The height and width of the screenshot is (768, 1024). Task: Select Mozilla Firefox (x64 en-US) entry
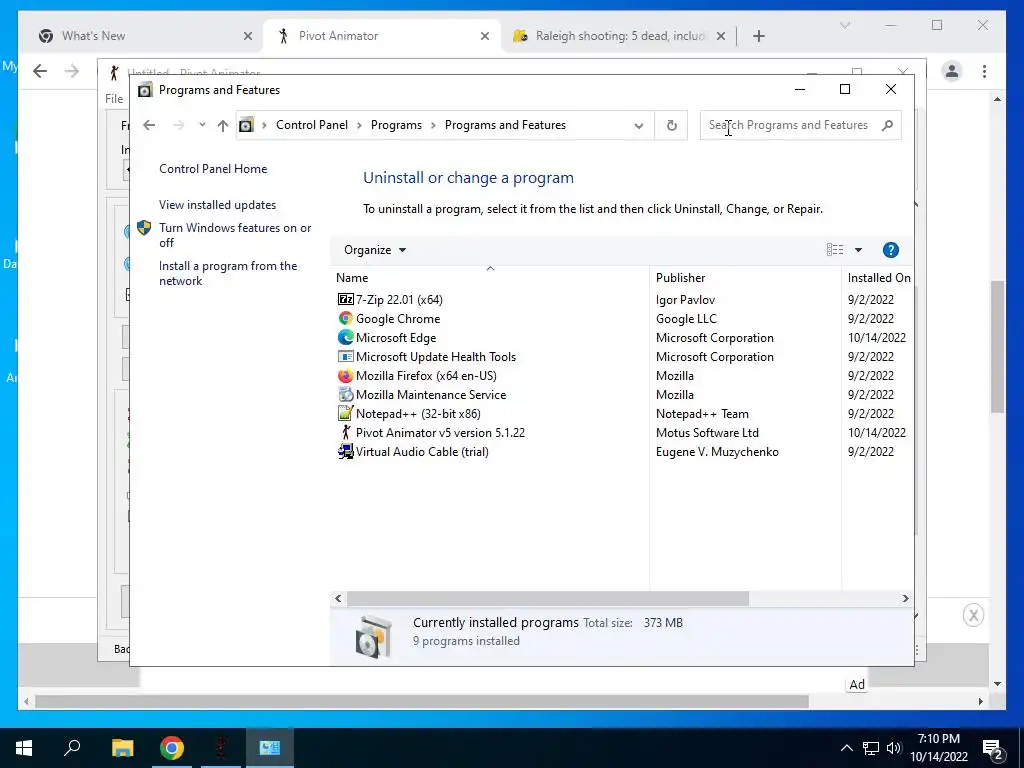(426, 376)
